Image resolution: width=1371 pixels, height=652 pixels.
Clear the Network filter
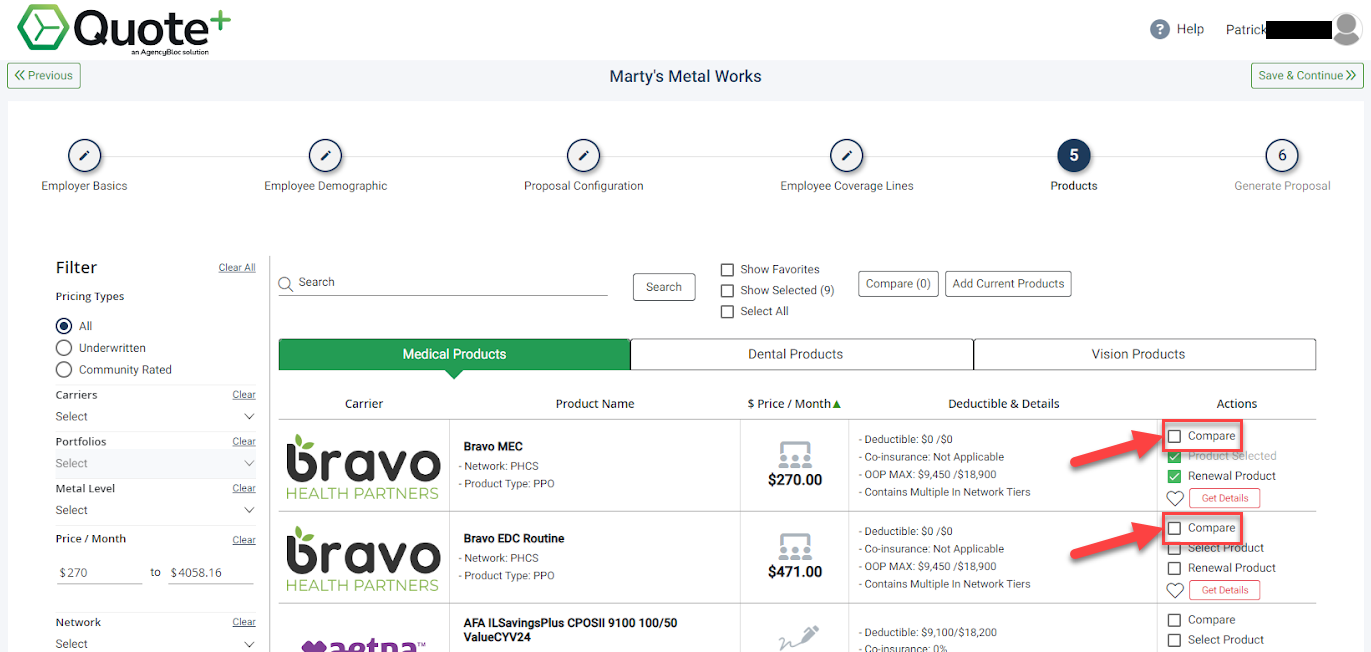(x=244, y=622)
